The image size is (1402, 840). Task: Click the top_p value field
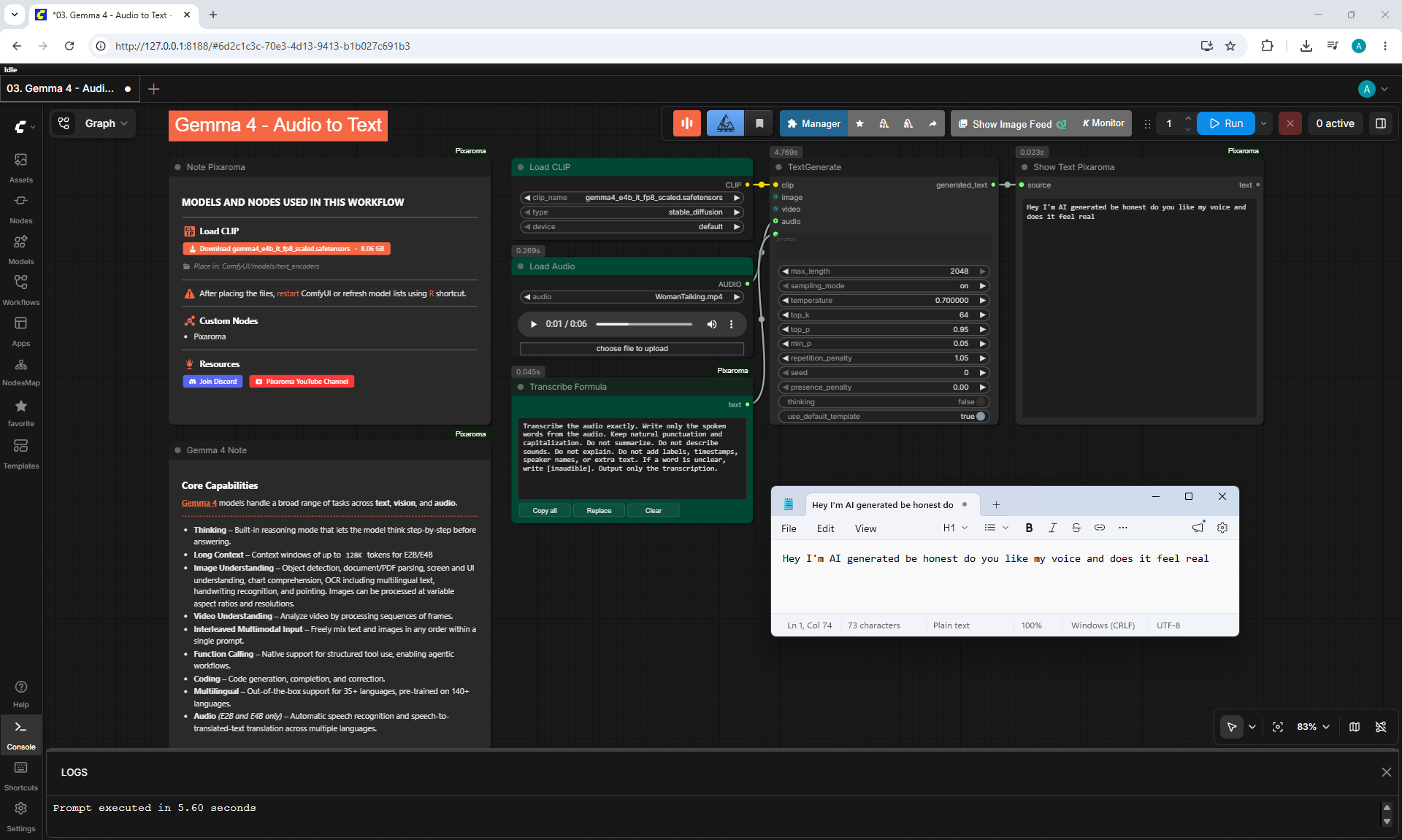[884, 330]
